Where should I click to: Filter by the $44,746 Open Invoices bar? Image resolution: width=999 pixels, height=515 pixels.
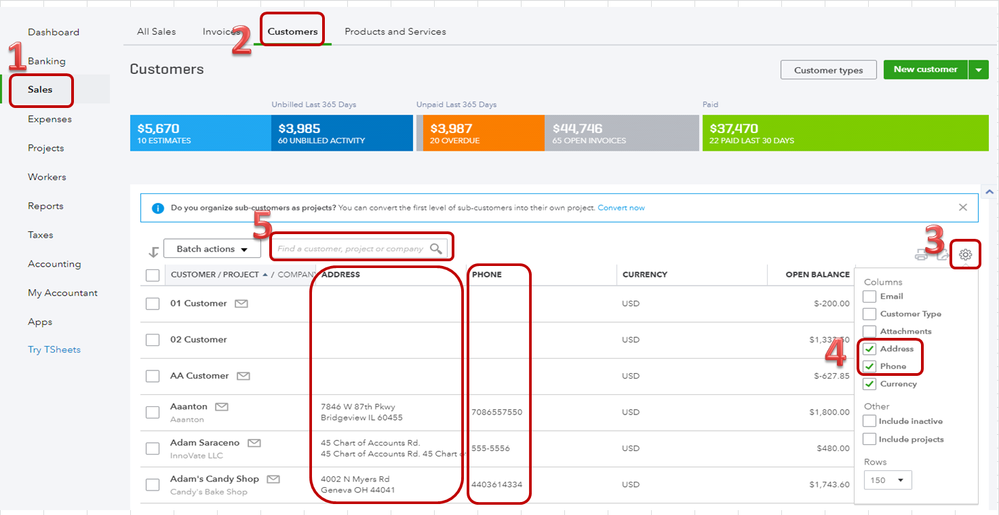point(622,133)
